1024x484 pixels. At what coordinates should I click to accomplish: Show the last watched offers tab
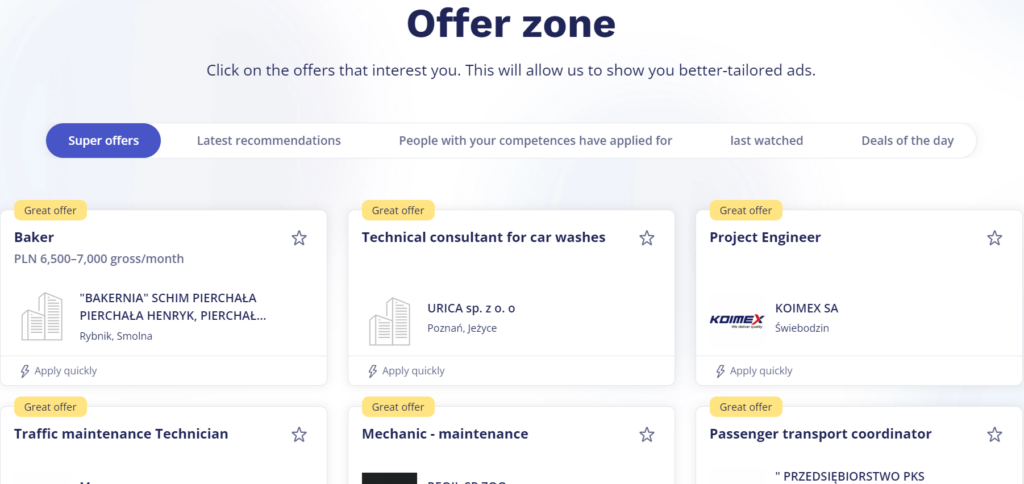[767, 140]
